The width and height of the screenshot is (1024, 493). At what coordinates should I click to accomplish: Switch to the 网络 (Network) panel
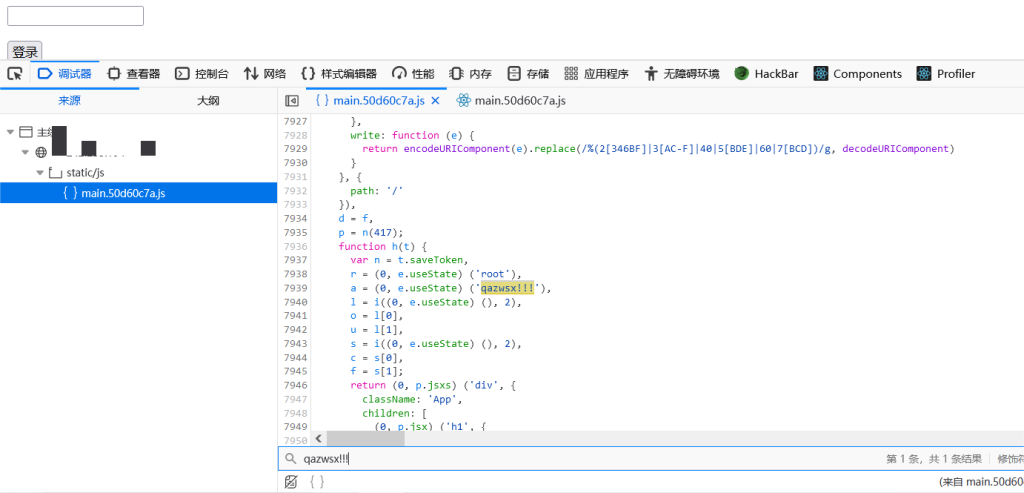(265, 73)
